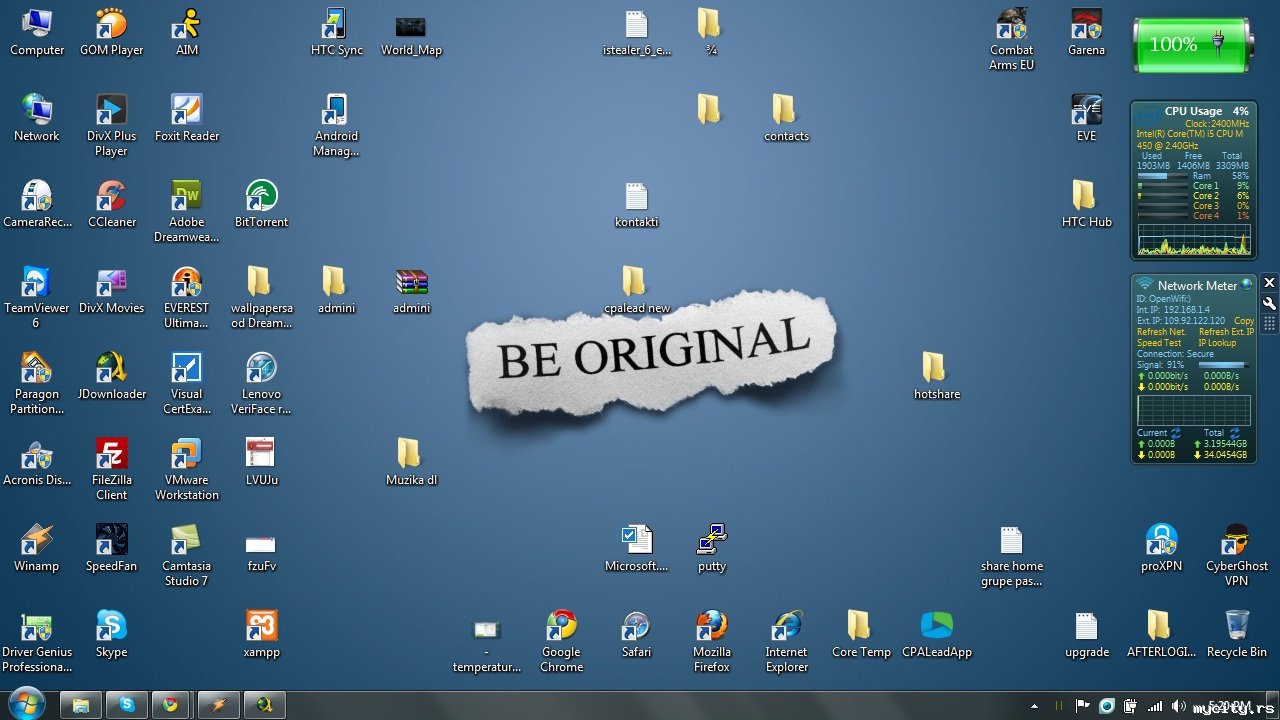Open the xampp desktop icon
The height and width of the screenshot is (720, 1280).
tap(261, 628)
